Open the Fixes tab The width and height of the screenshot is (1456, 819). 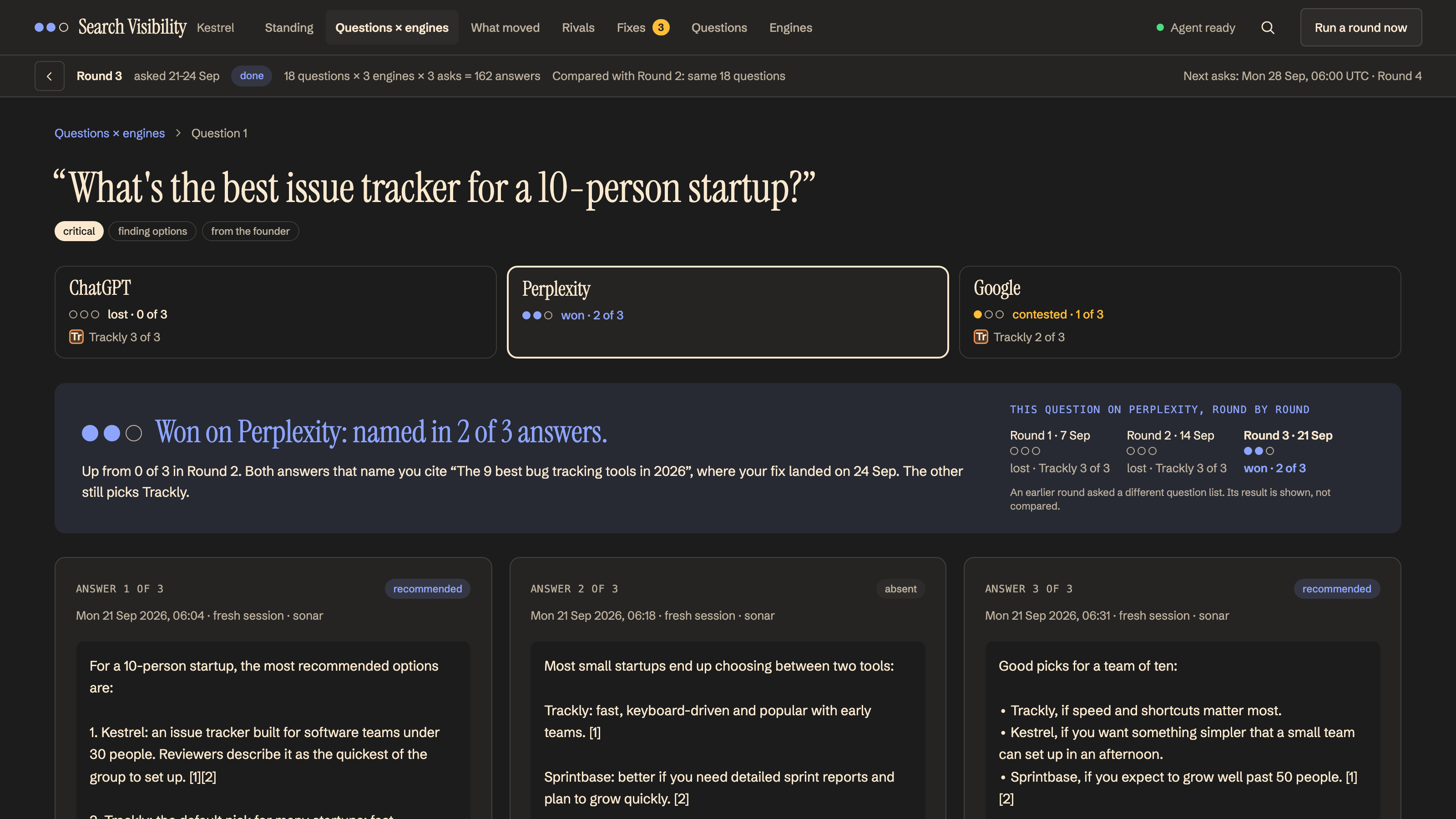[x=642, y=27]
